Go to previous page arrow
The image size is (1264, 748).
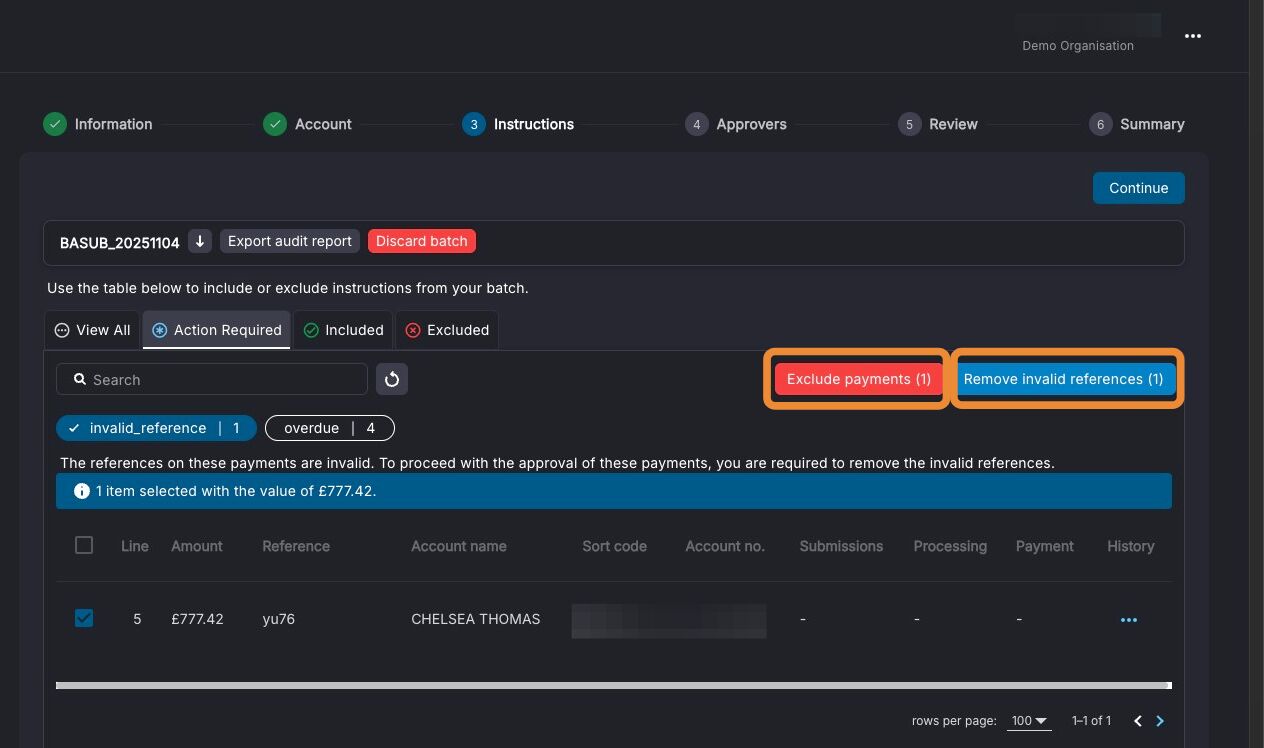(1137, 721)
